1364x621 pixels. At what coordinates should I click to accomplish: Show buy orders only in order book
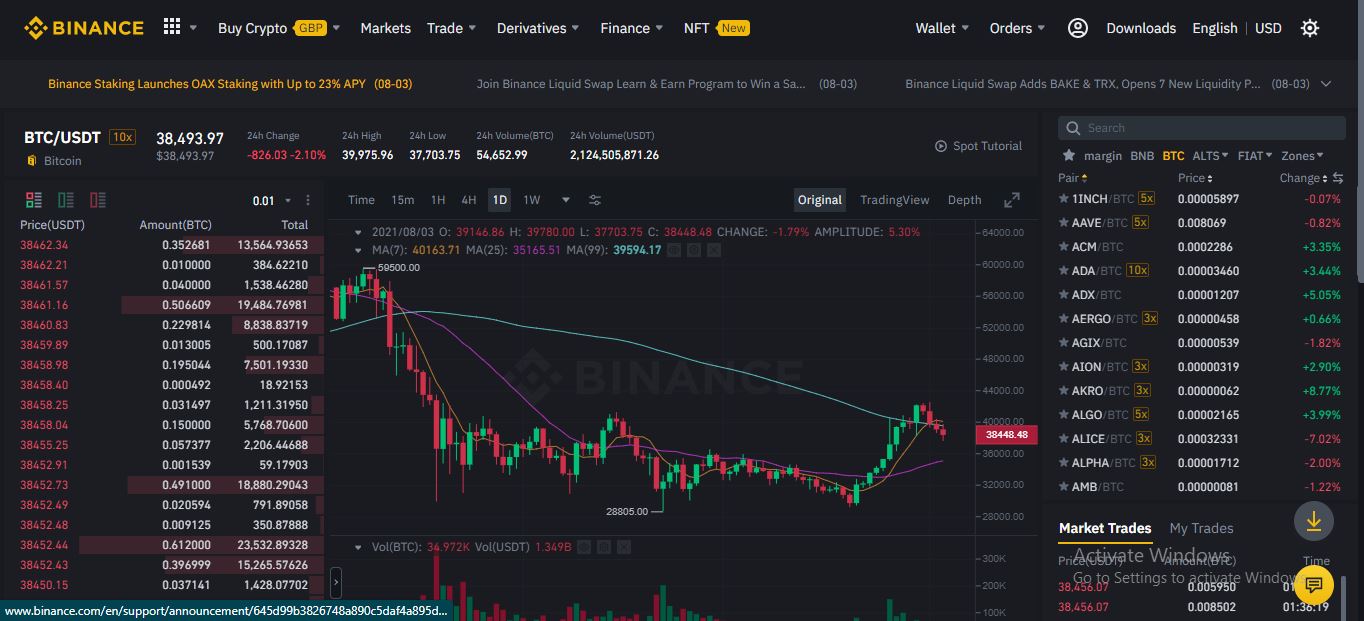(x=66, y=200)
